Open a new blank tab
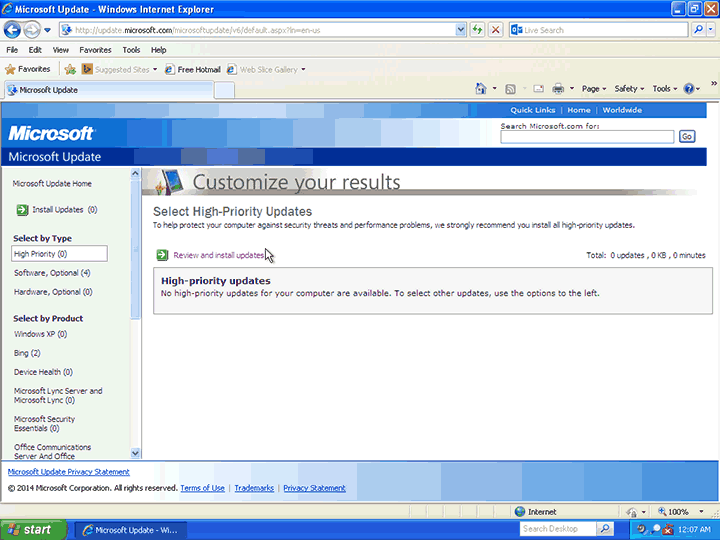The width and height of the screenshot is (720, 540). click(x=225, y=90)
